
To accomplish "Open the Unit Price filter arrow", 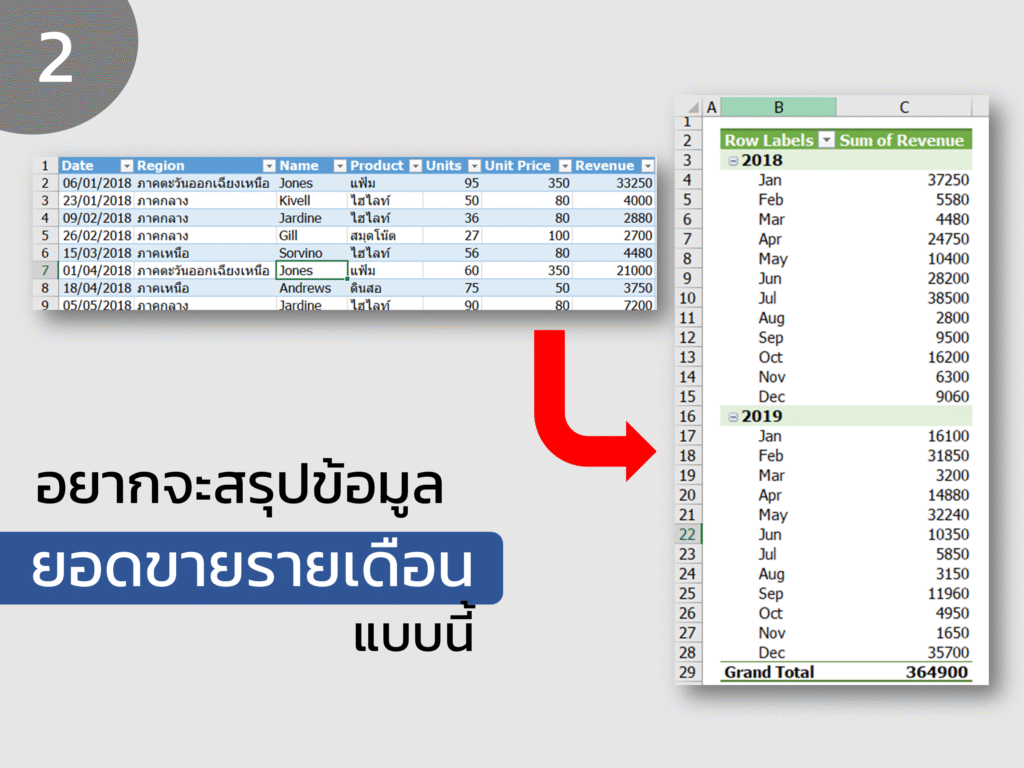I will tap(566, 166).
